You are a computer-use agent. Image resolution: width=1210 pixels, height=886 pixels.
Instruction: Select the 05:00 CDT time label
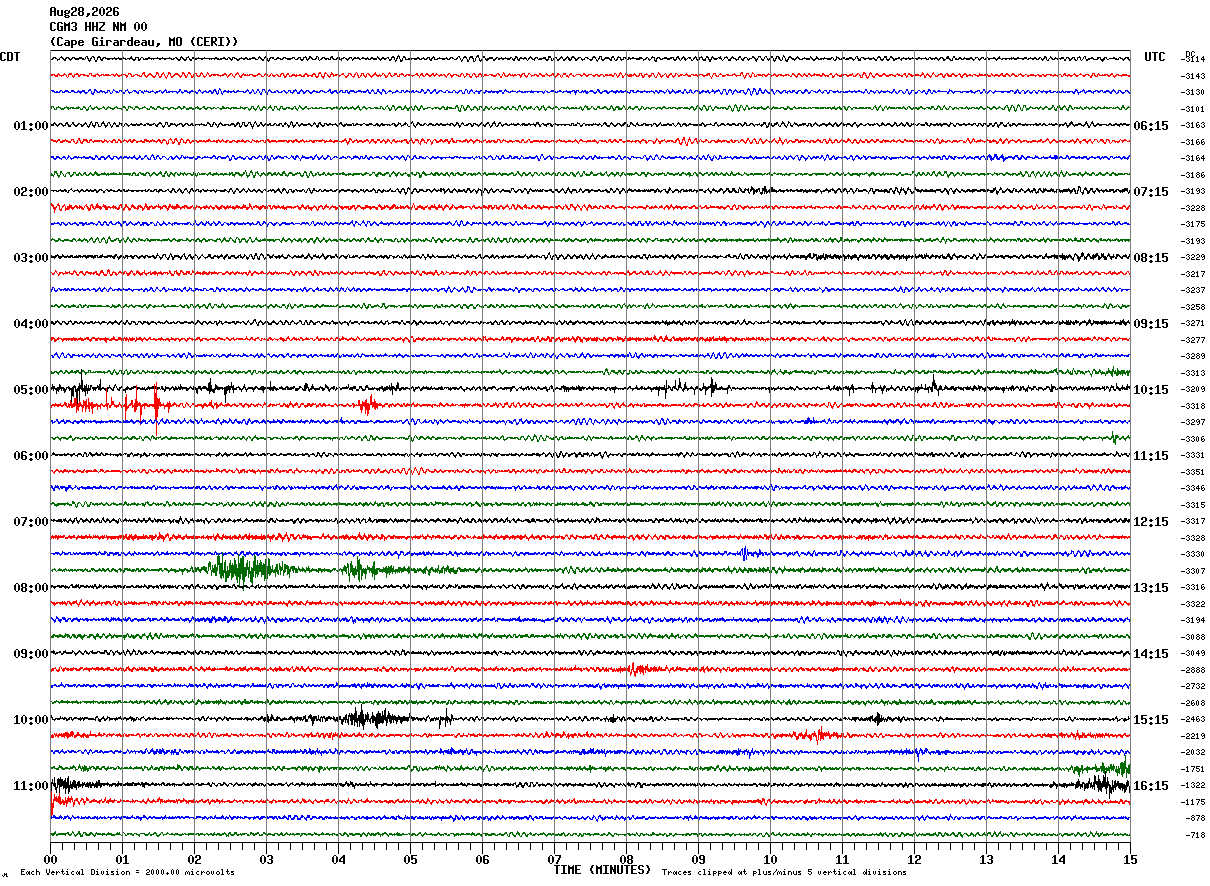[31, 390]
